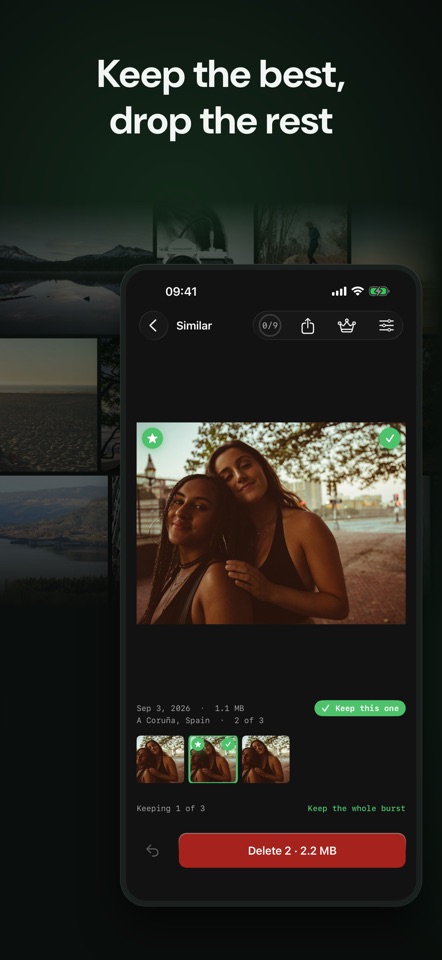442x960 pixels.
Task: Open the filter sliders icon
Action: tap(386, 326)
